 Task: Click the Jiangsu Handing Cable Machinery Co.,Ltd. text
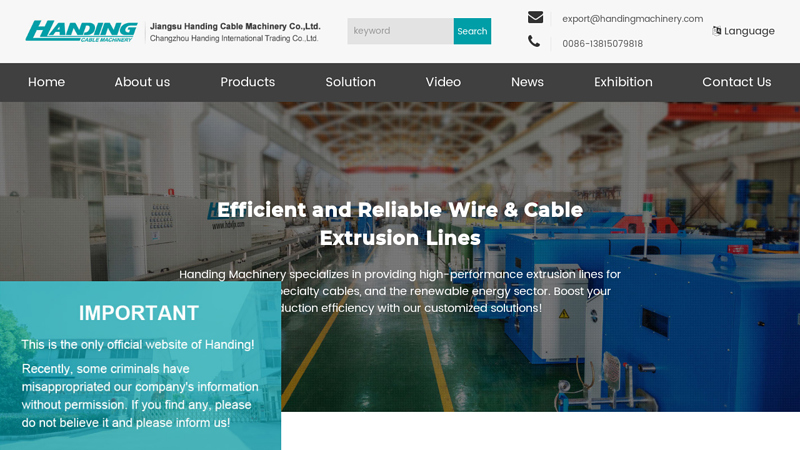[235, 26]
